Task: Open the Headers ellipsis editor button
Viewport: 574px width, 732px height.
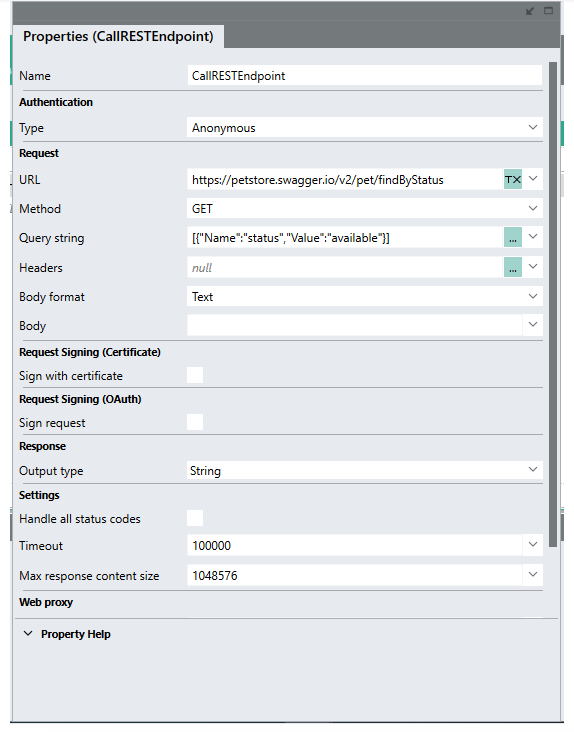Action: click(512, 267)
